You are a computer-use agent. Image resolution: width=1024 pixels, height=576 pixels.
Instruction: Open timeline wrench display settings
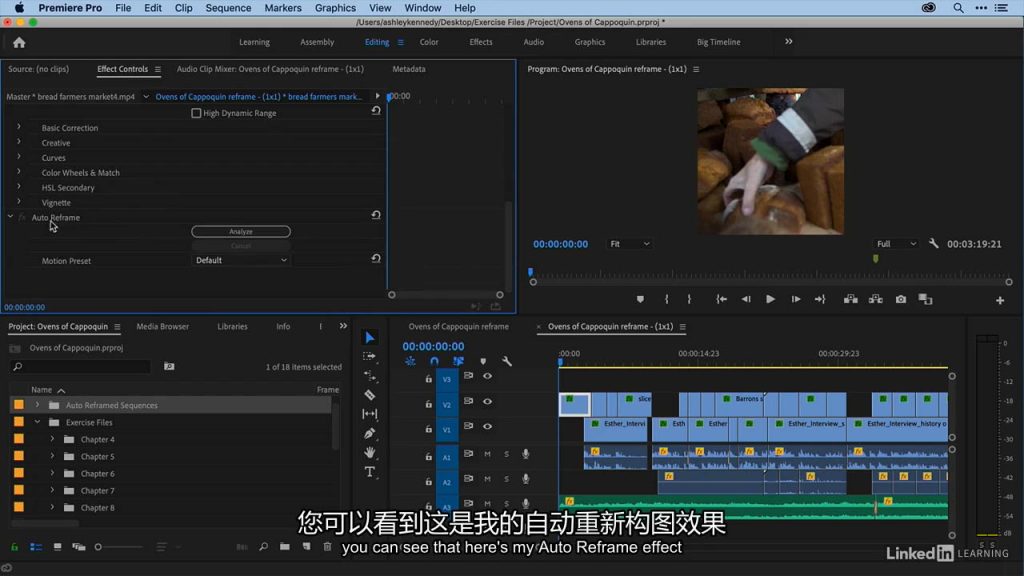[x=507, y=361]
